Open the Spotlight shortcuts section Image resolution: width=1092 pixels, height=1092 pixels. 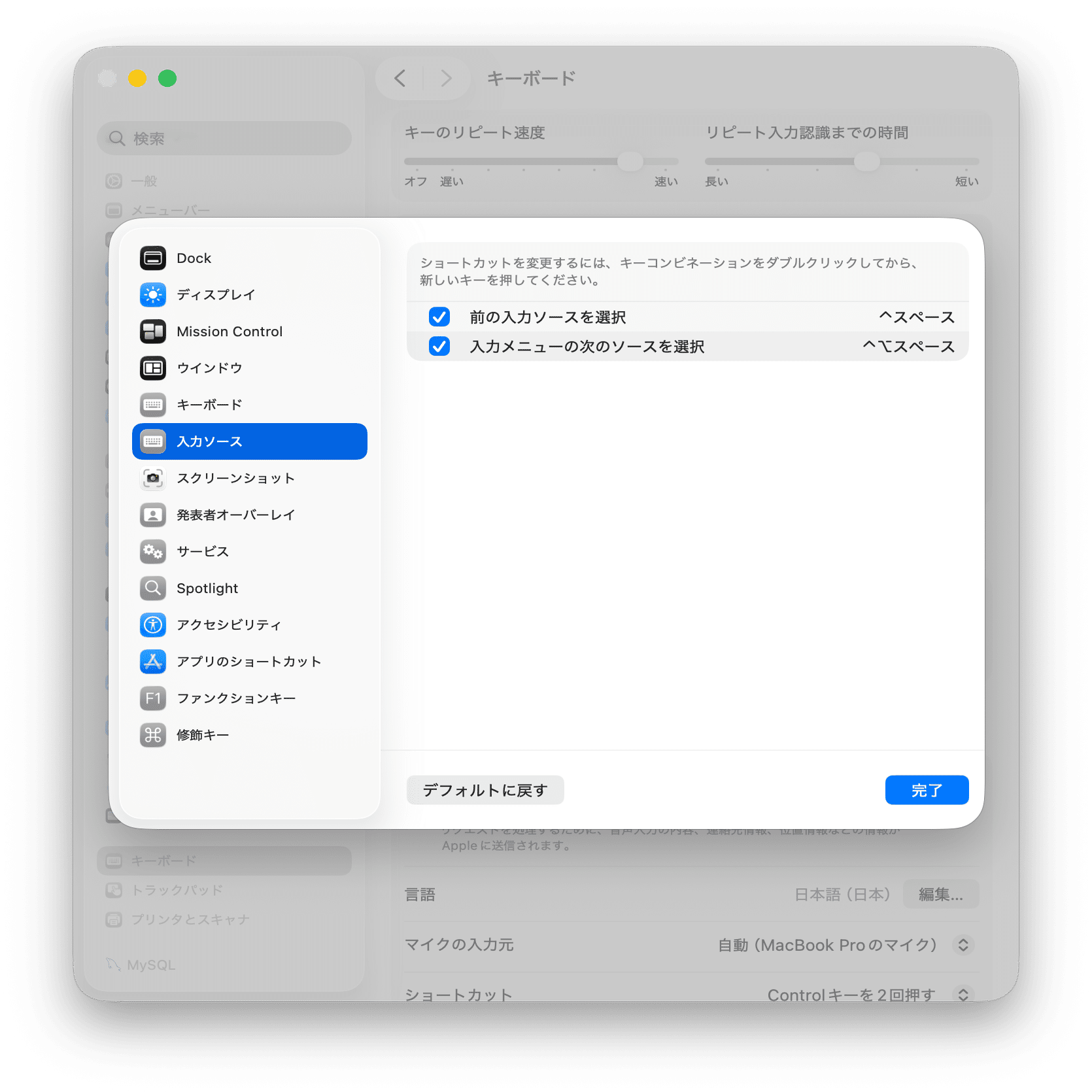click(x=207, y=588)
